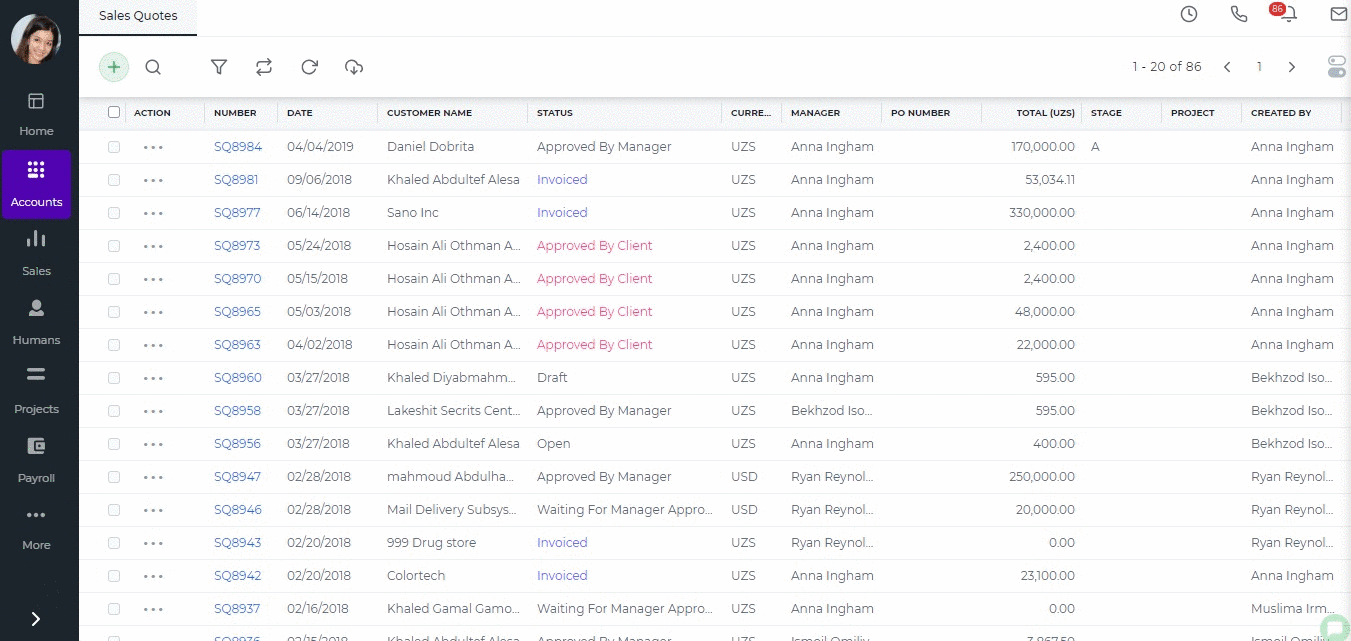Open the mail envelope icon

click(x=1338, y=14)
